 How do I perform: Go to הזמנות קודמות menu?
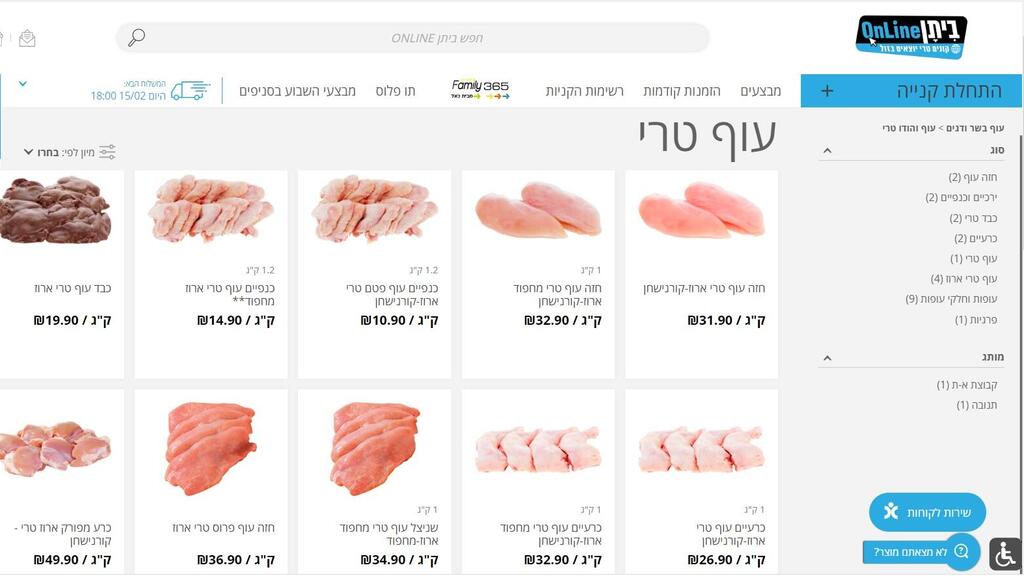click(x=682, y=91)
